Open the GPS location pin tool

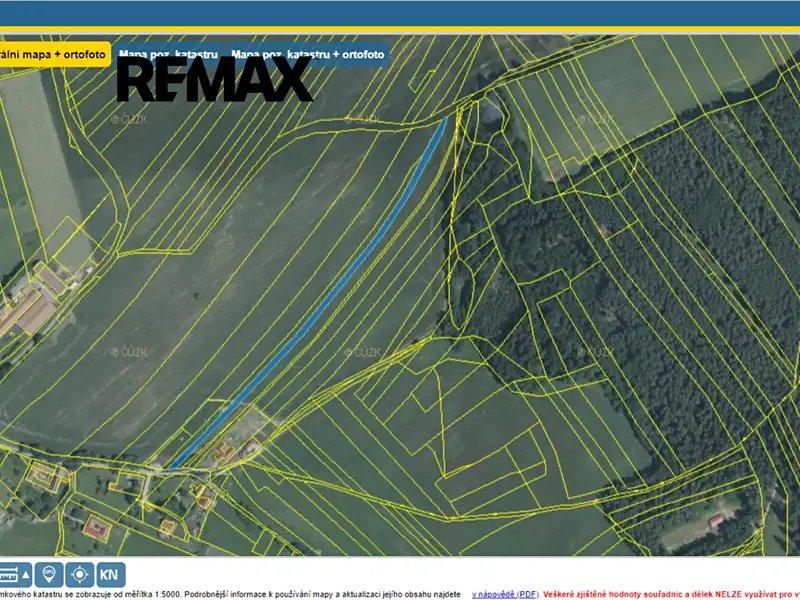(x=49, y=574)
